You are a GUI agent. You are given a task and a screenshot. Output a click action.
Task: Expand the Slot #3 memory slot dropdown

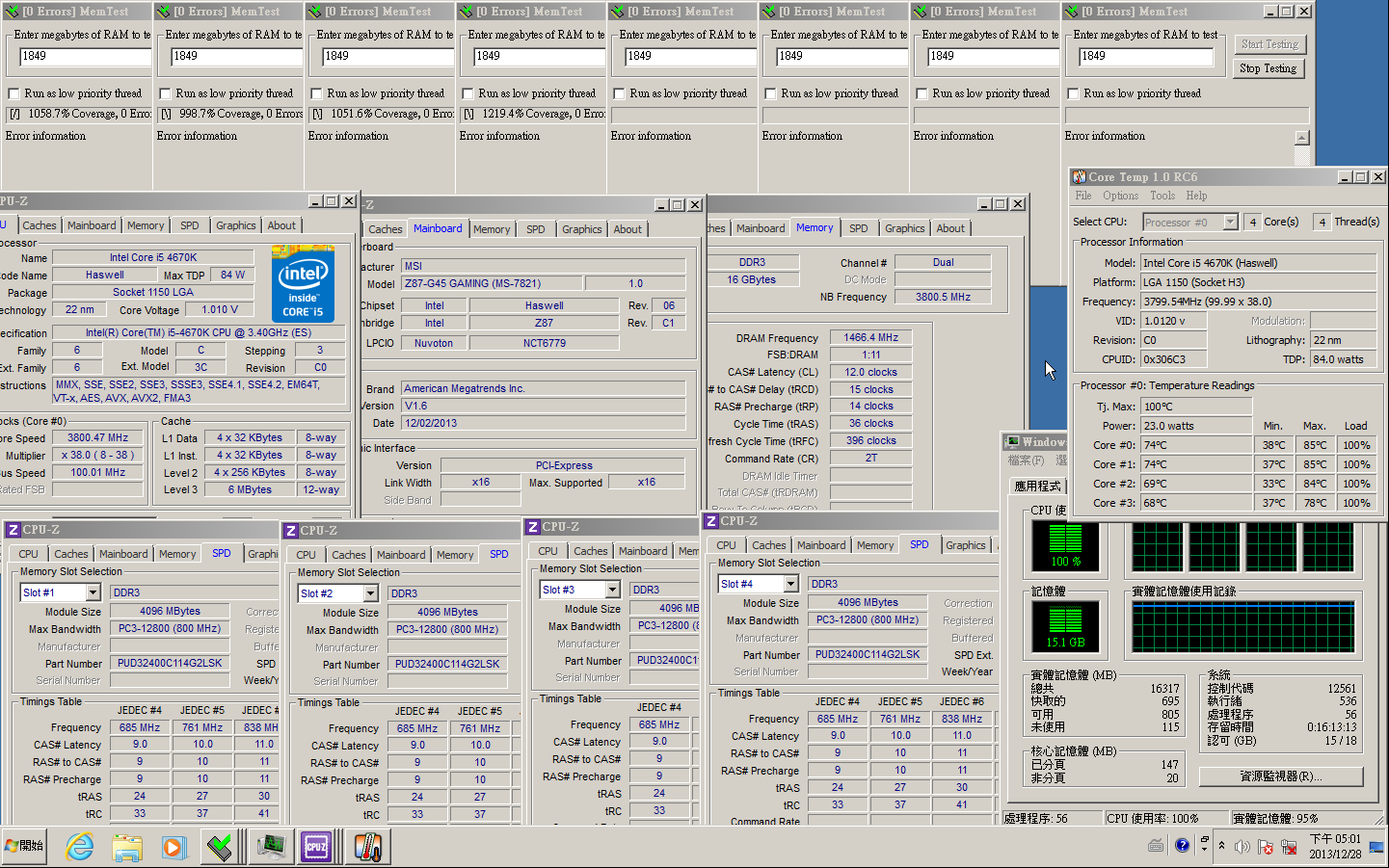click(613, 590)
